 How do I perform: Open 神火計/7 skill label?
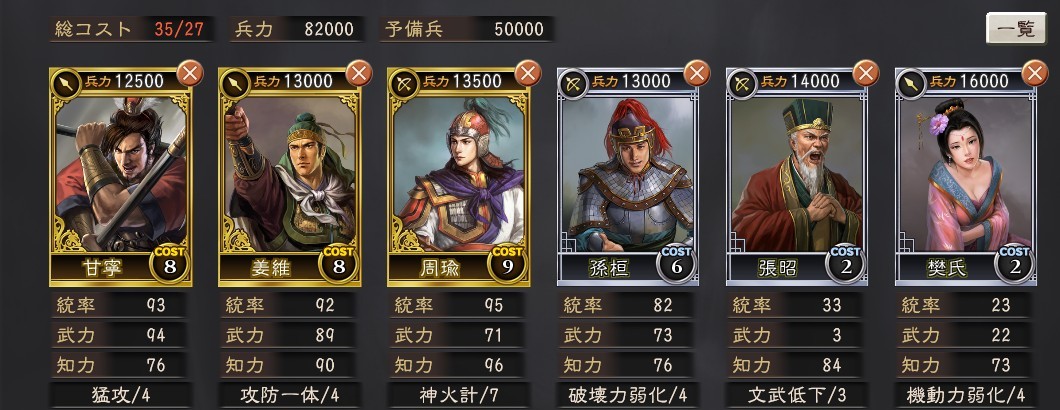tap(458, 395)
